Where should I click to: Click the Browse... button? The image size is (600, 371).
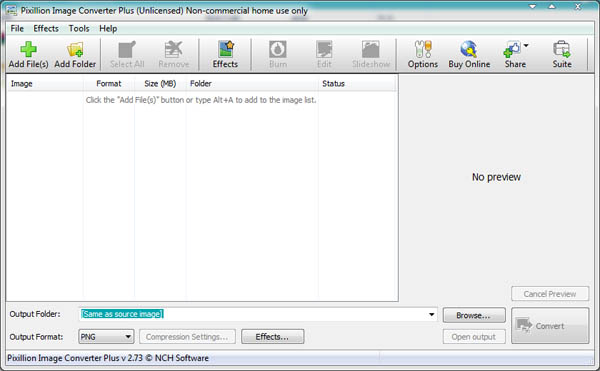474,316
